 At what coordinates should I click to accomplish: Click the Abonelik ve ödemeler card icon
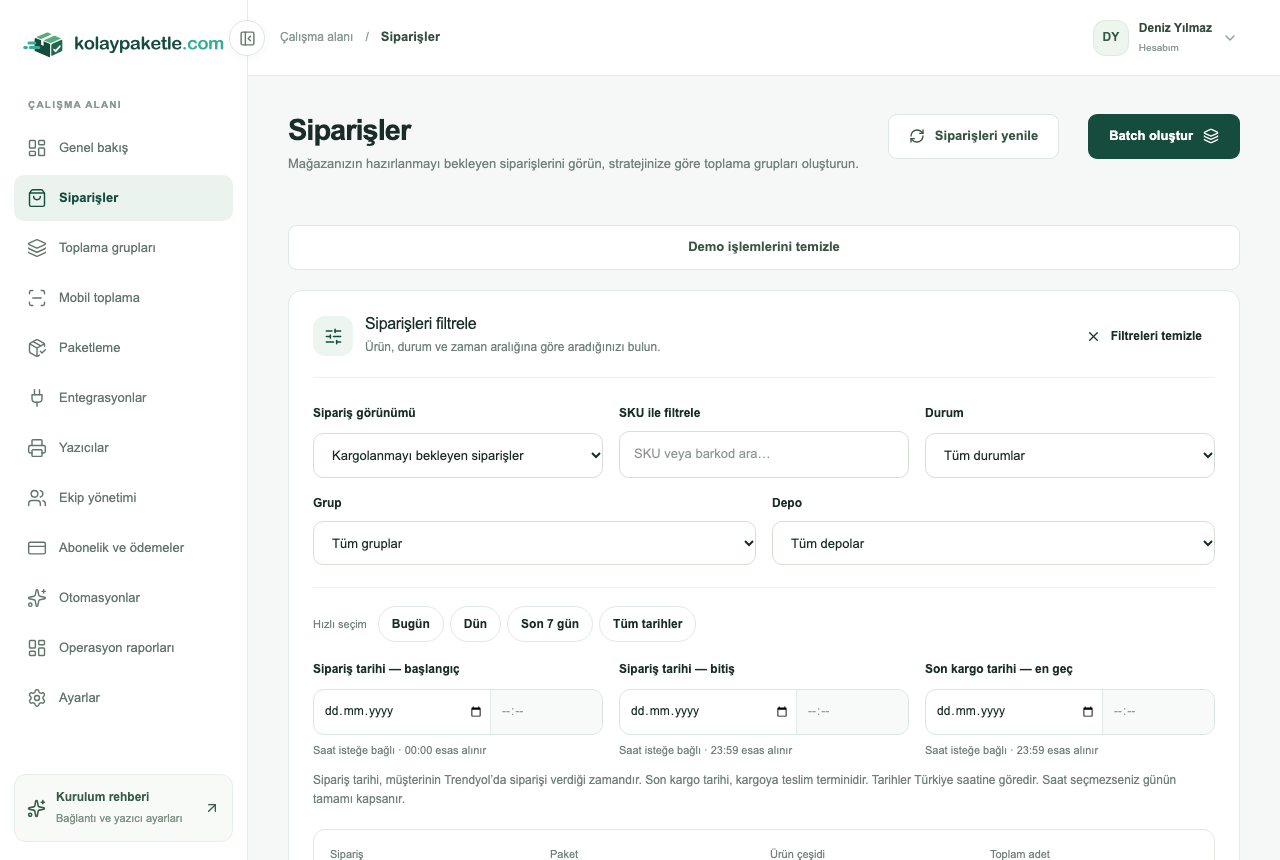tap(37, 548)
